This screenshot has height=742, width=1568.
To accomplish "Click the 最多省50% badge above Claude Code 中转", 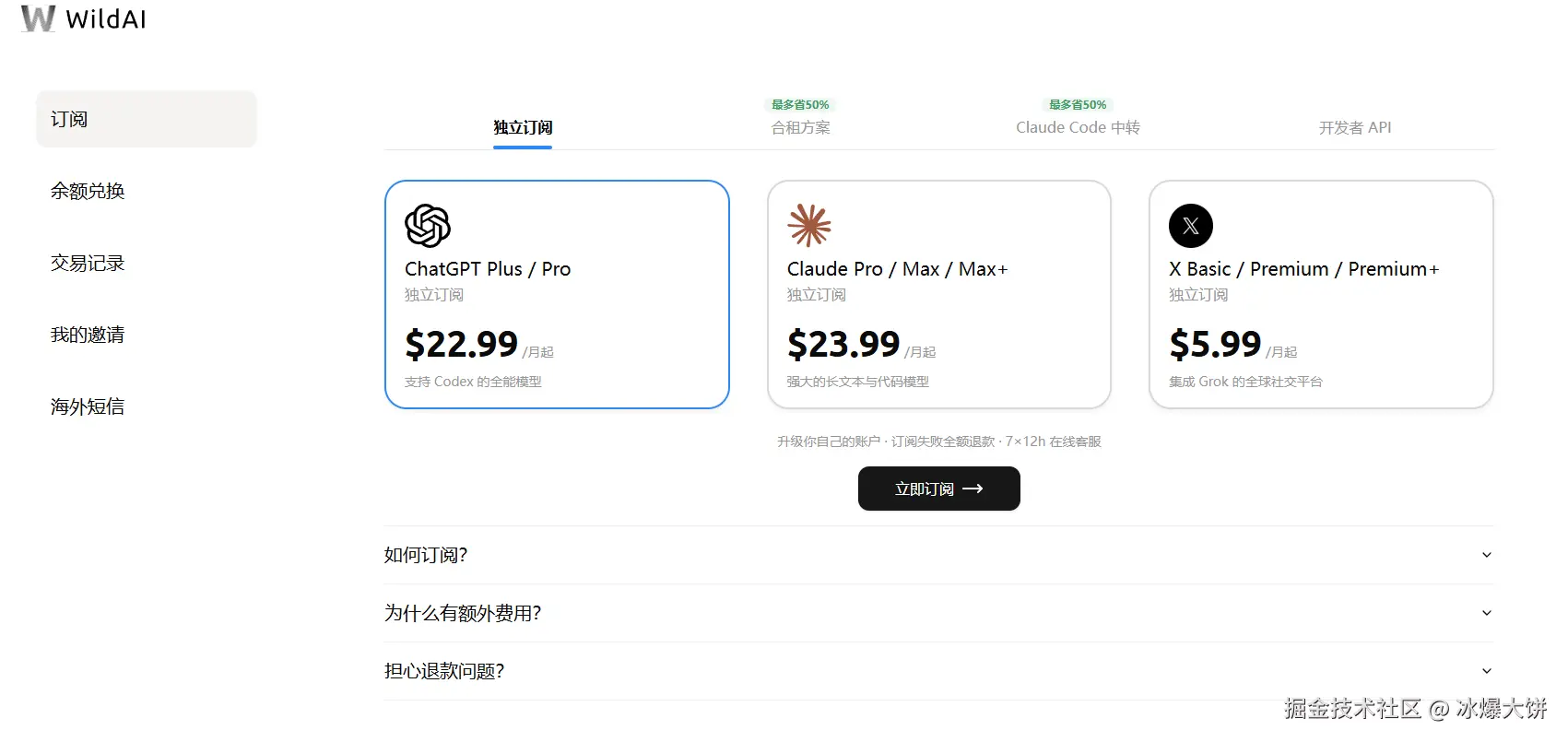I will click(x=1078, y=105).
